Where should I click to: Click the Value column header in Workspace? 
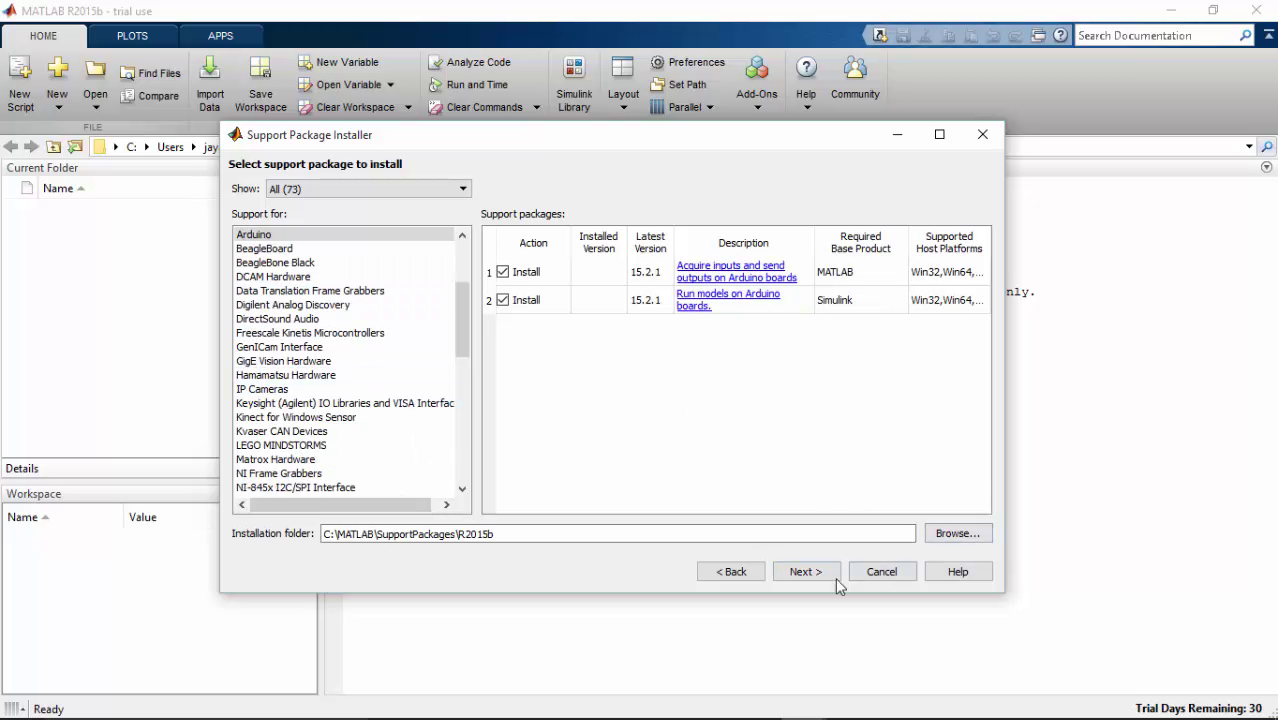tap(143, 517)
